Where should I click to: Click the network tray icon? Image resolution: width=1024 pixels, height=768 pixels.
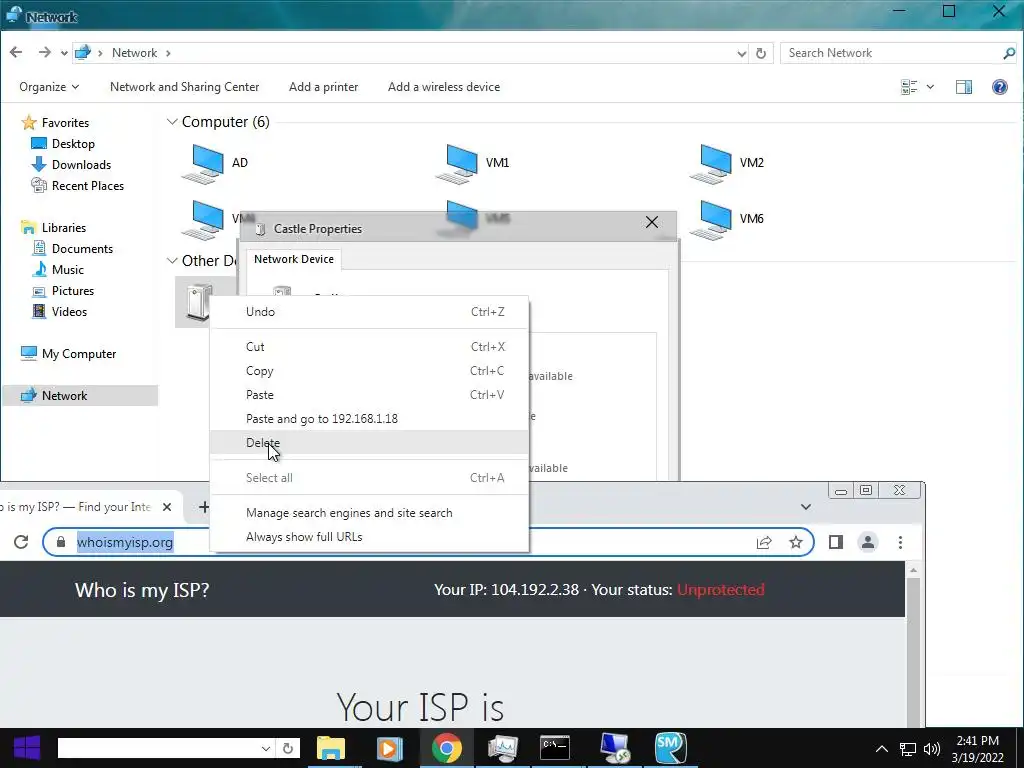click(907, 749)
